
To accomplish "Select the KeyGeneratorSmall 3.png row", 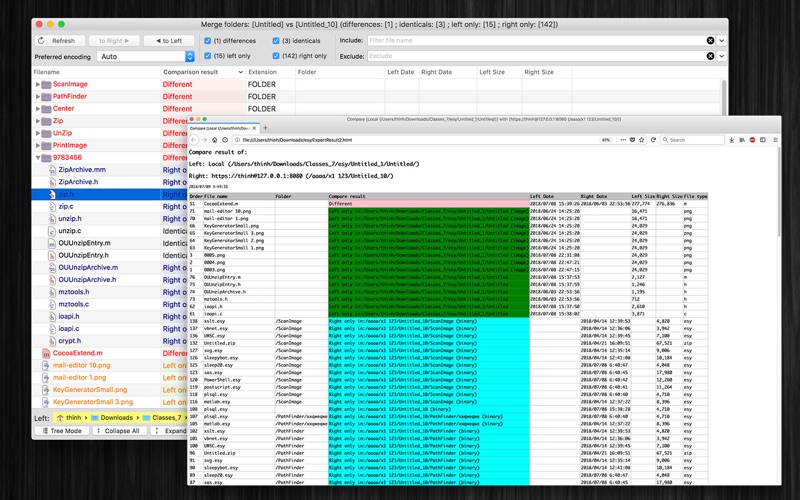I will coord(110,402).
